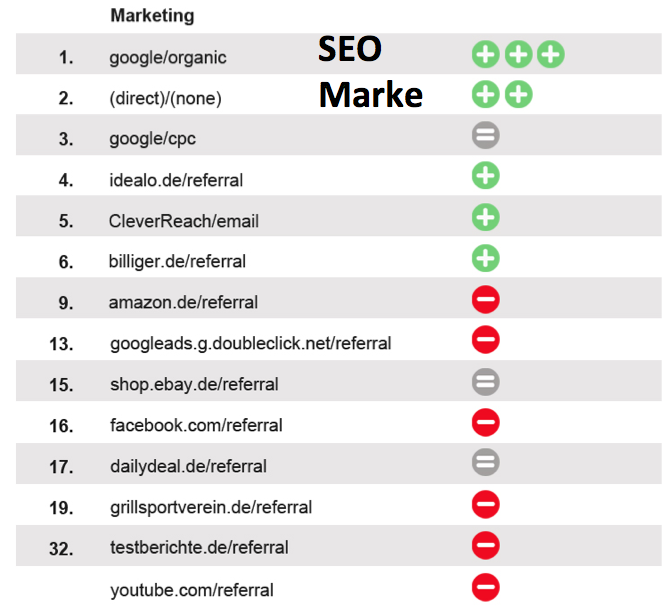
Task: Click the large SEO label
Action: click(x=350, y=50)
